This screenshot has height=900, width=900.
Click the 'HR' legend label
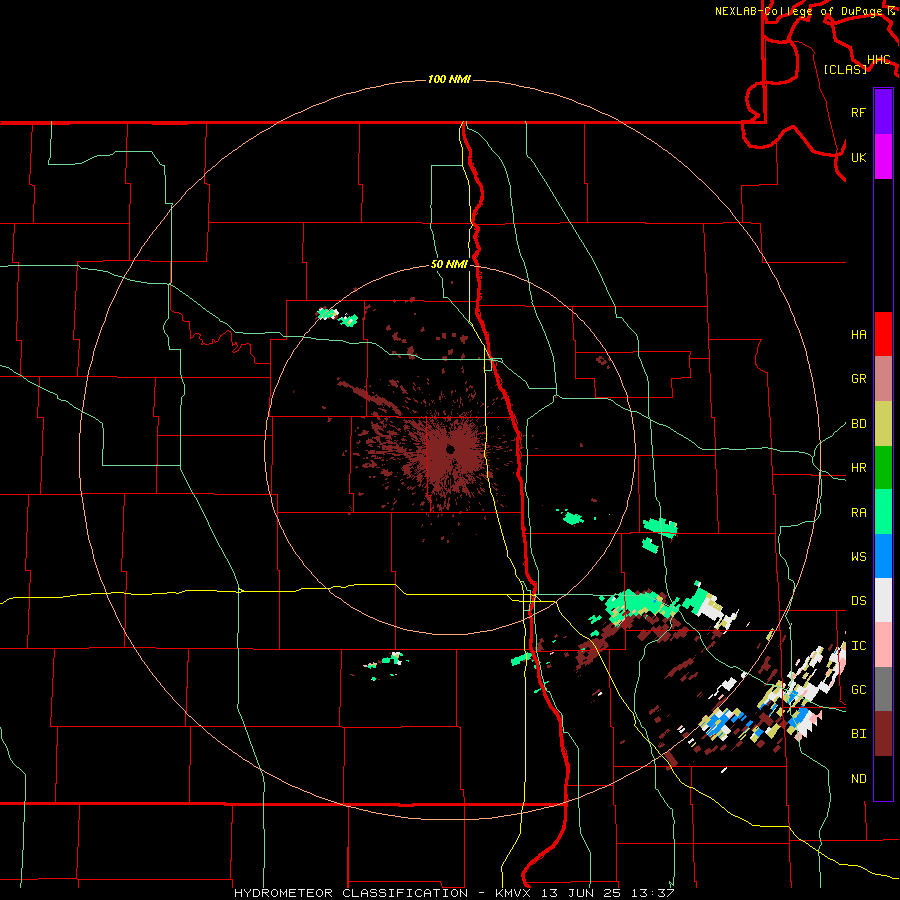point(858,468)
